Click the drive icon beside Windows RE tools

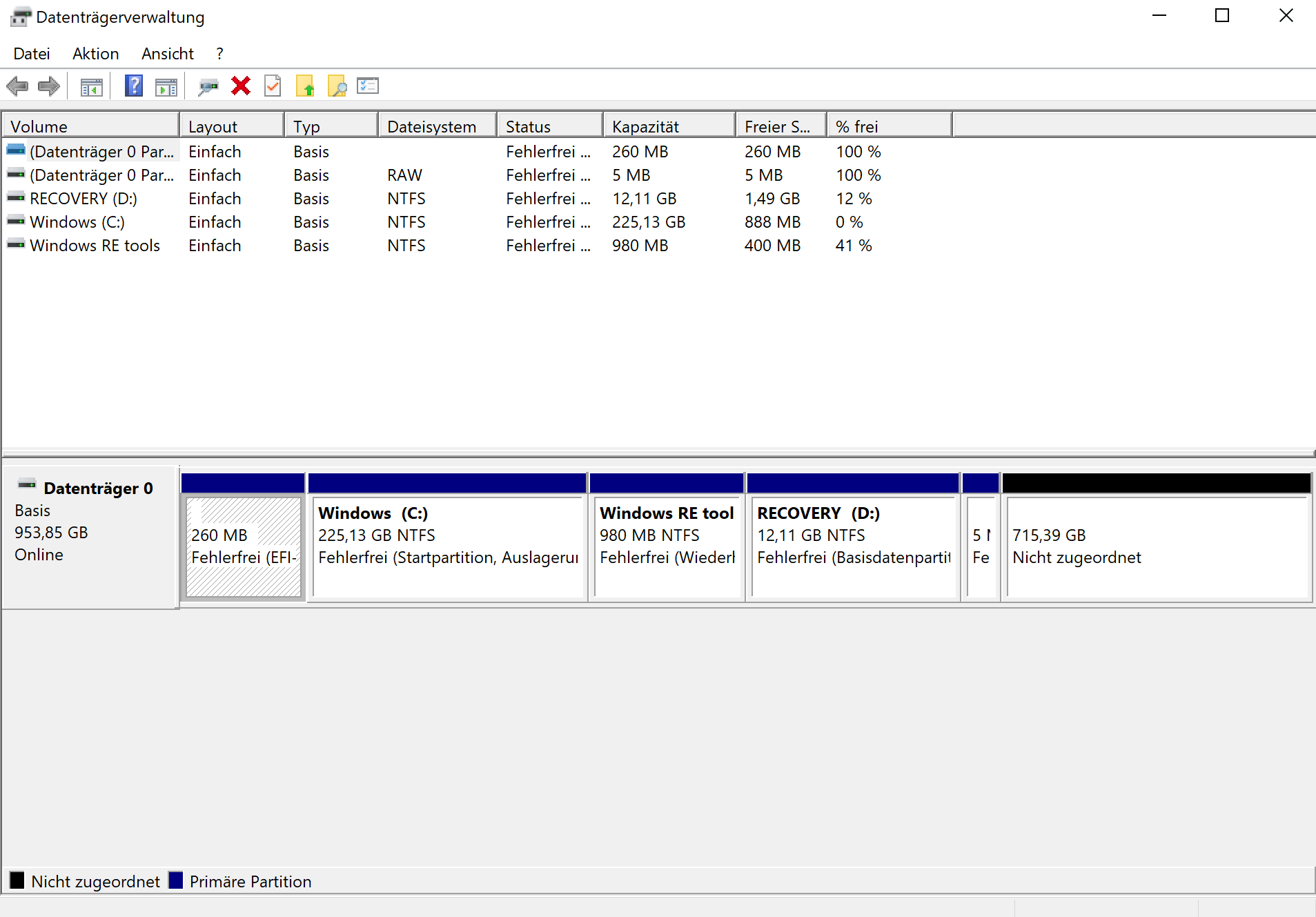16,245
